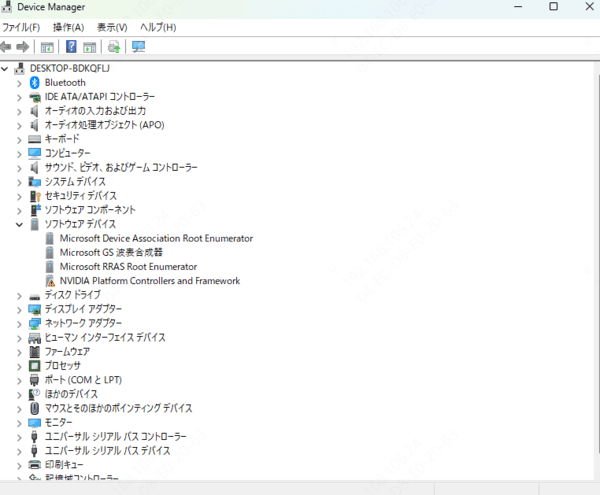
Task: Select Microsoft RRAS Root Enumerator device
Action: click(128, 267)
